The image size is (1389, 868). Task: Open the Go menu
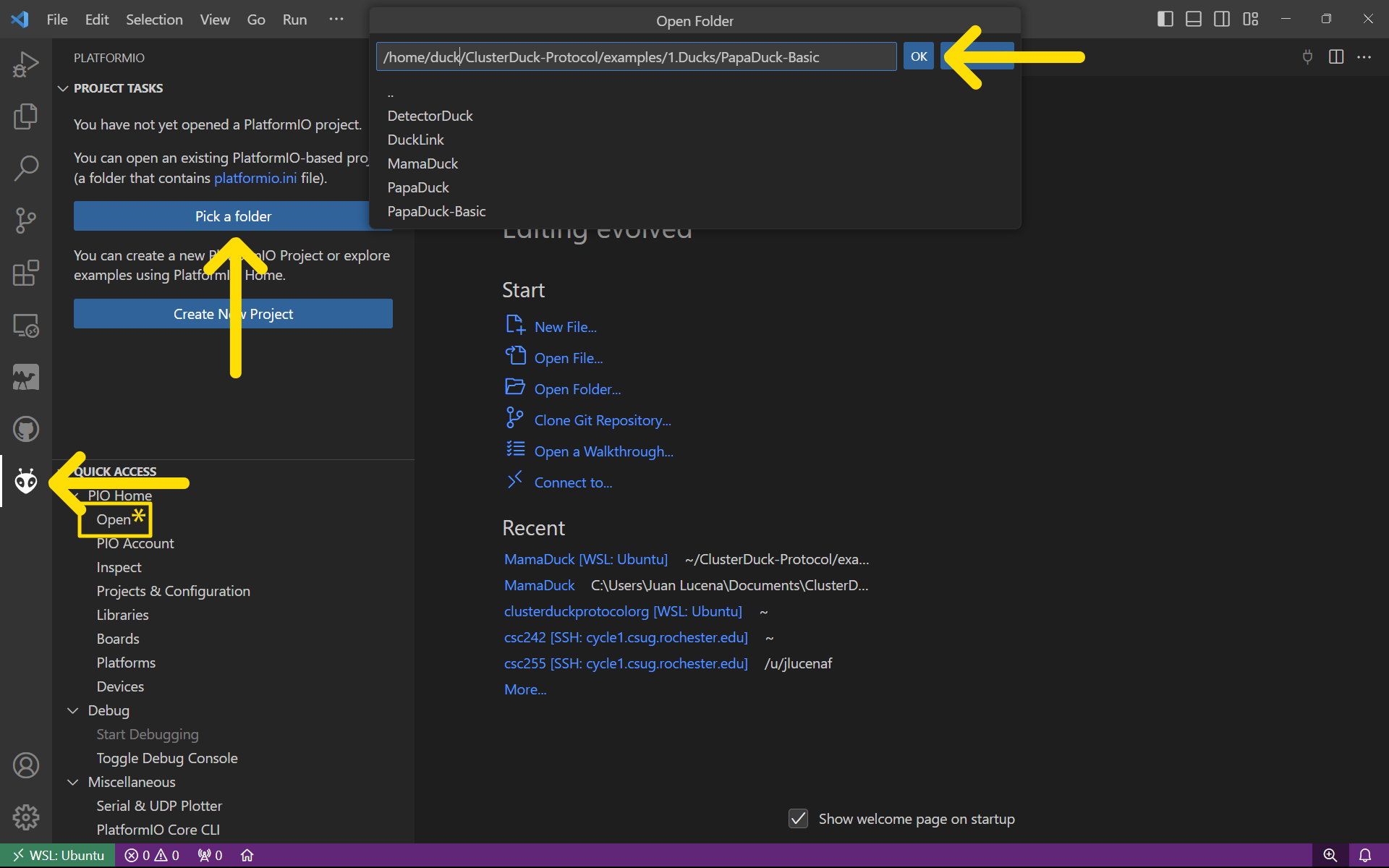click(x=256, y=20)
